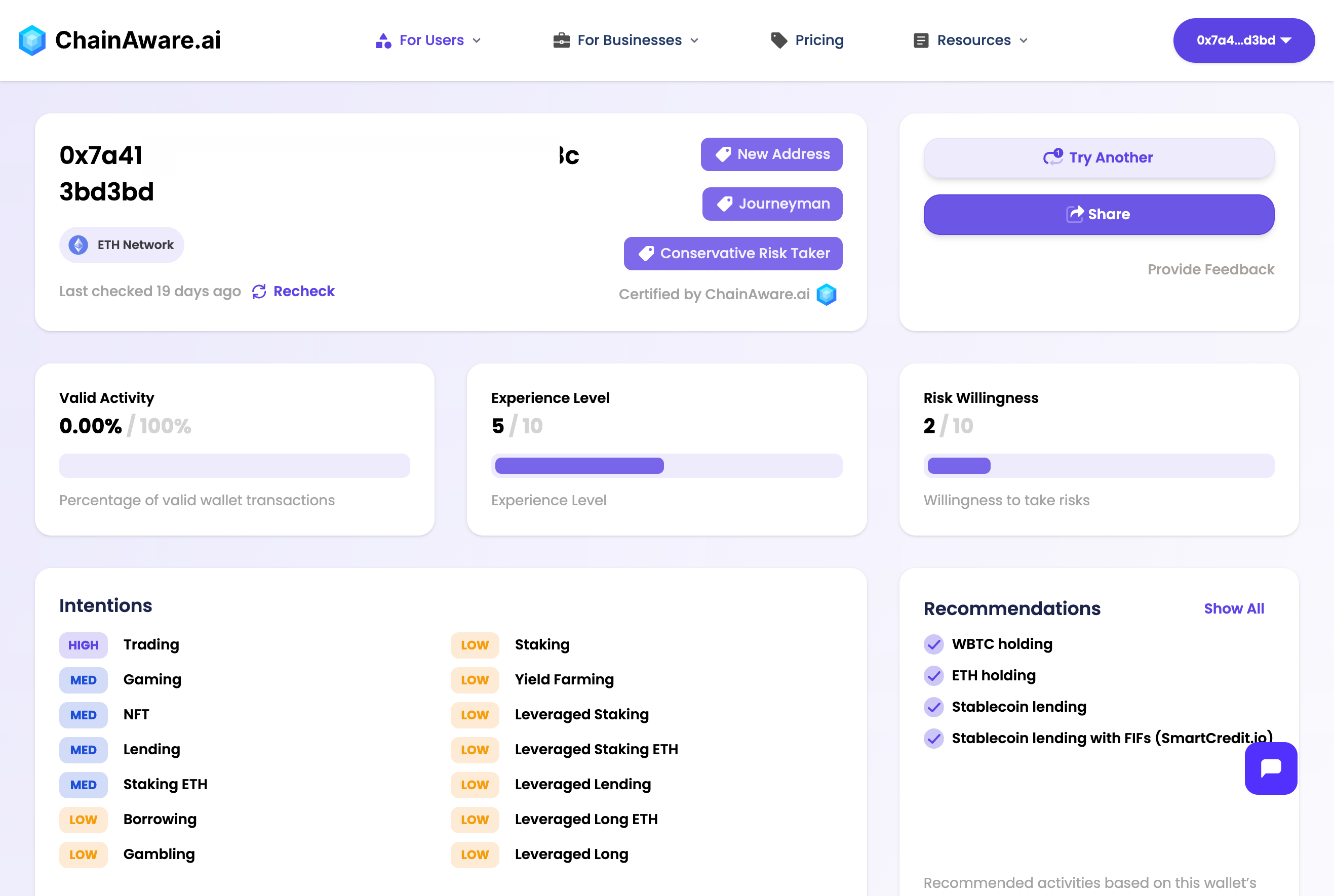Click the Recheck refresh arrows icon
The image size is (1334, 896).
(x=259, y=292)
